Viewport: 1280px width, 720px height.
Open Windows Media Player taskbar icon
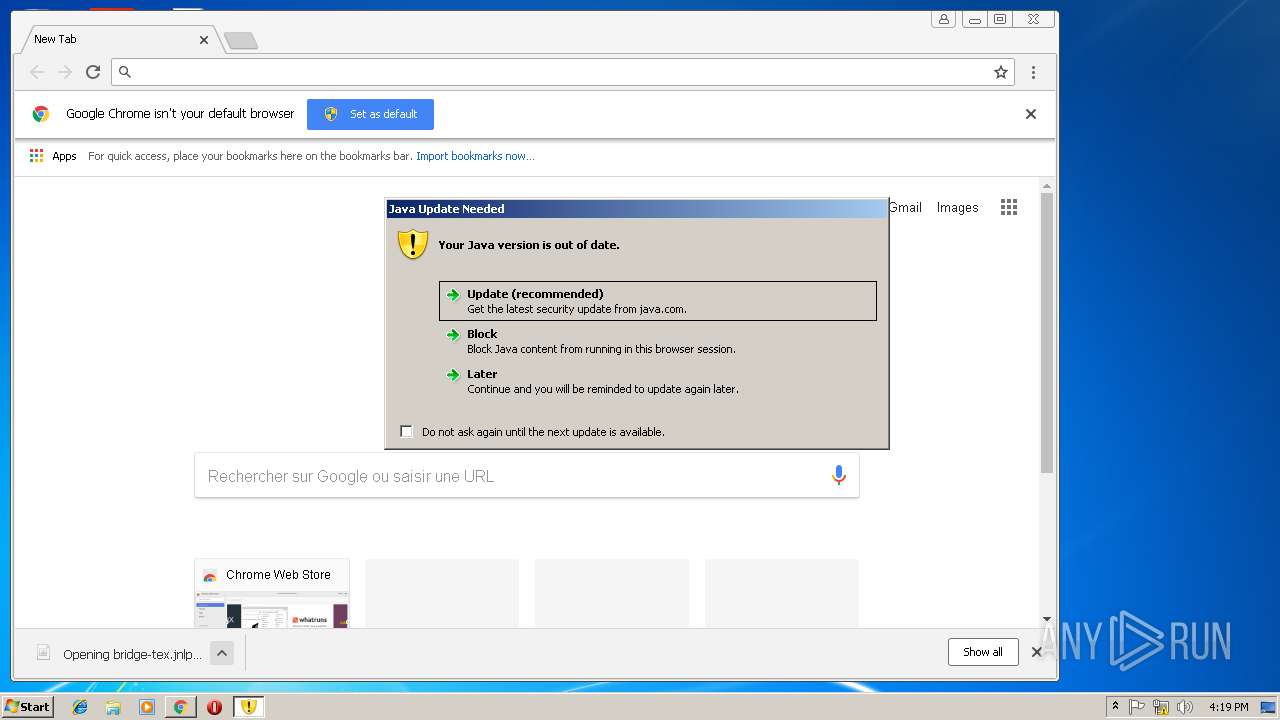point(147,707)
